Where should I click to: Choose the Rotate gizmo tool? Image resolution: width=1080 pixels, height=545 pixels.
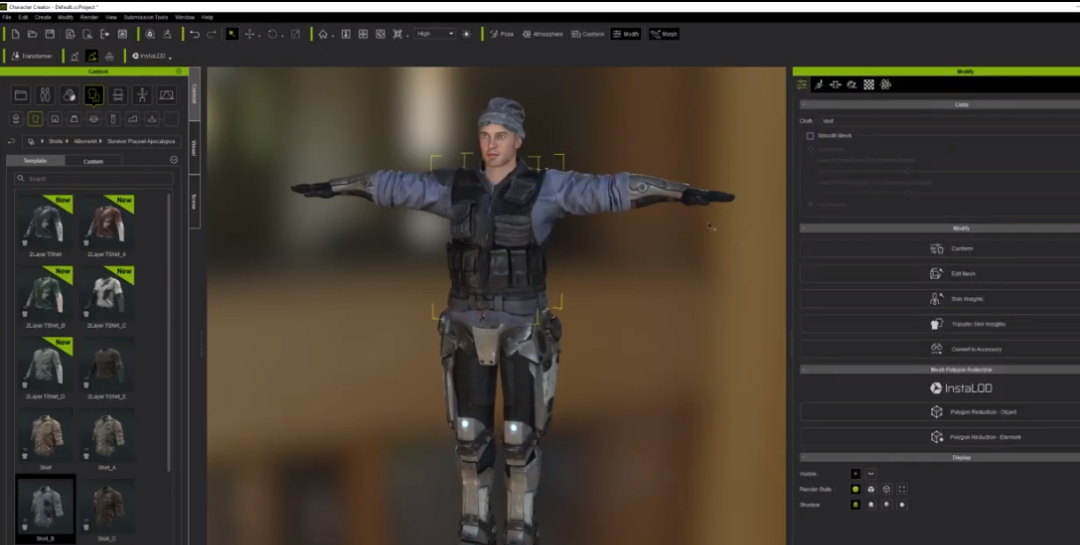pos(273,34)
